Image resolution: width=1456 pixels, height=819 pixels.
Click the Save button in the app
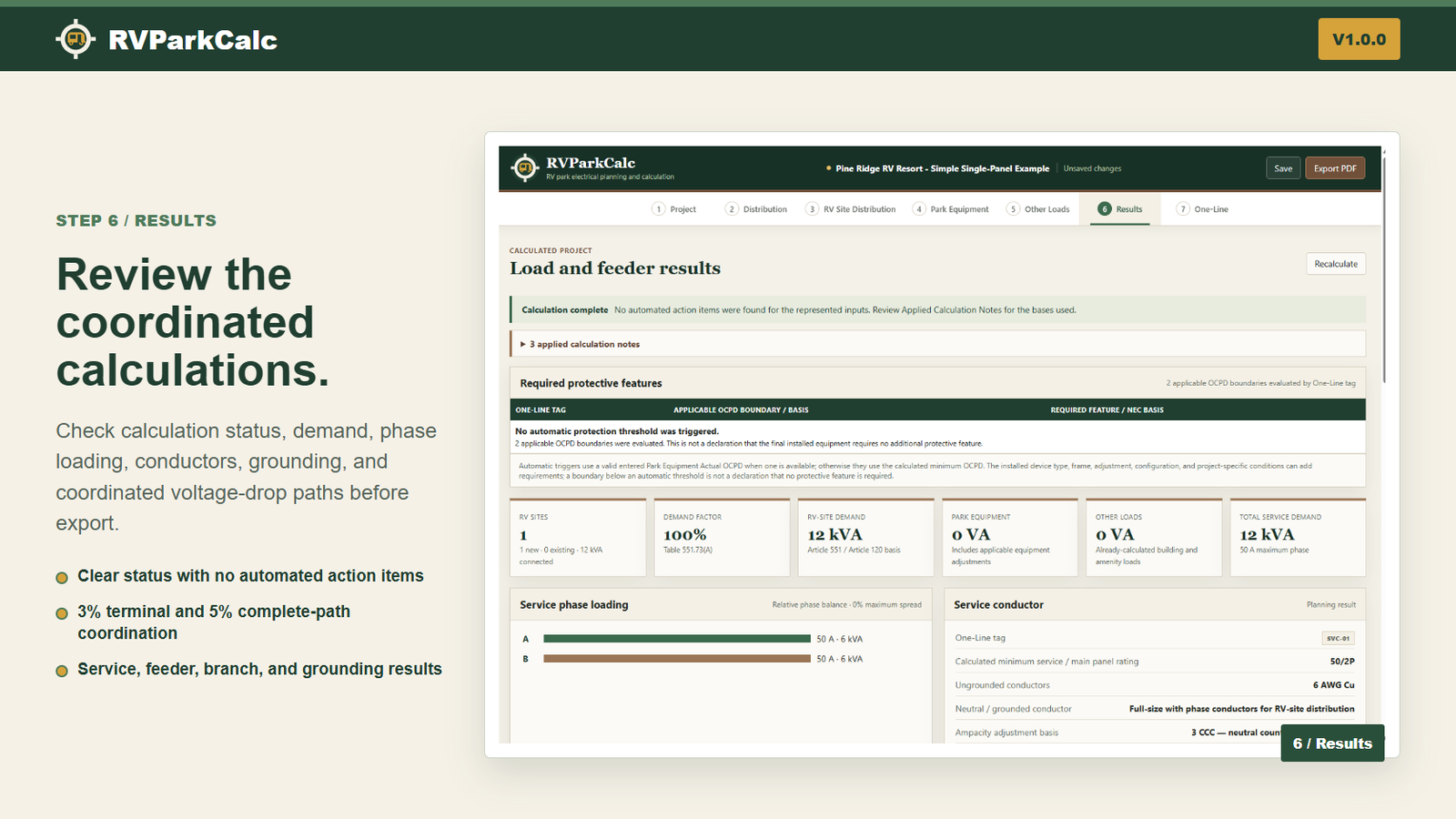1283,168
